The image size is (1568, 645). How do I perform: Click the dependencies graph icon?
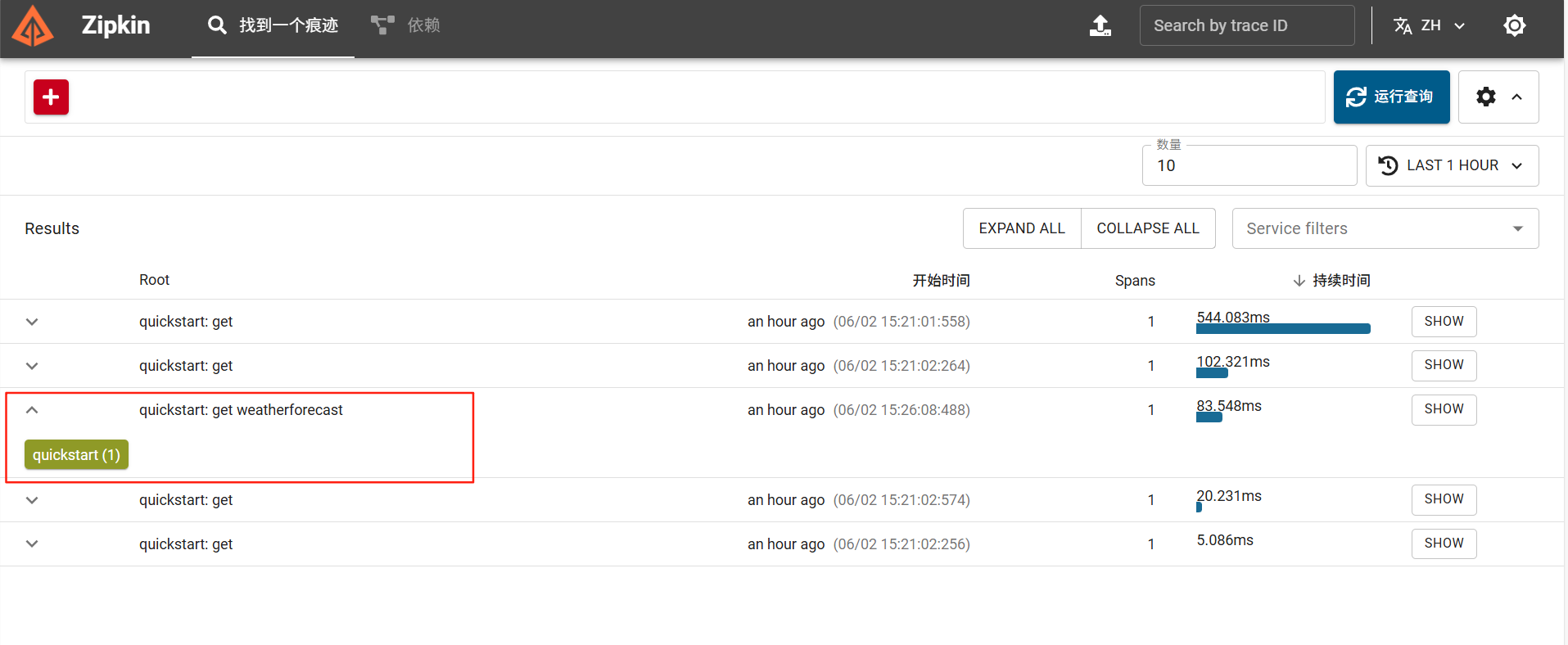tap(382, 25)
